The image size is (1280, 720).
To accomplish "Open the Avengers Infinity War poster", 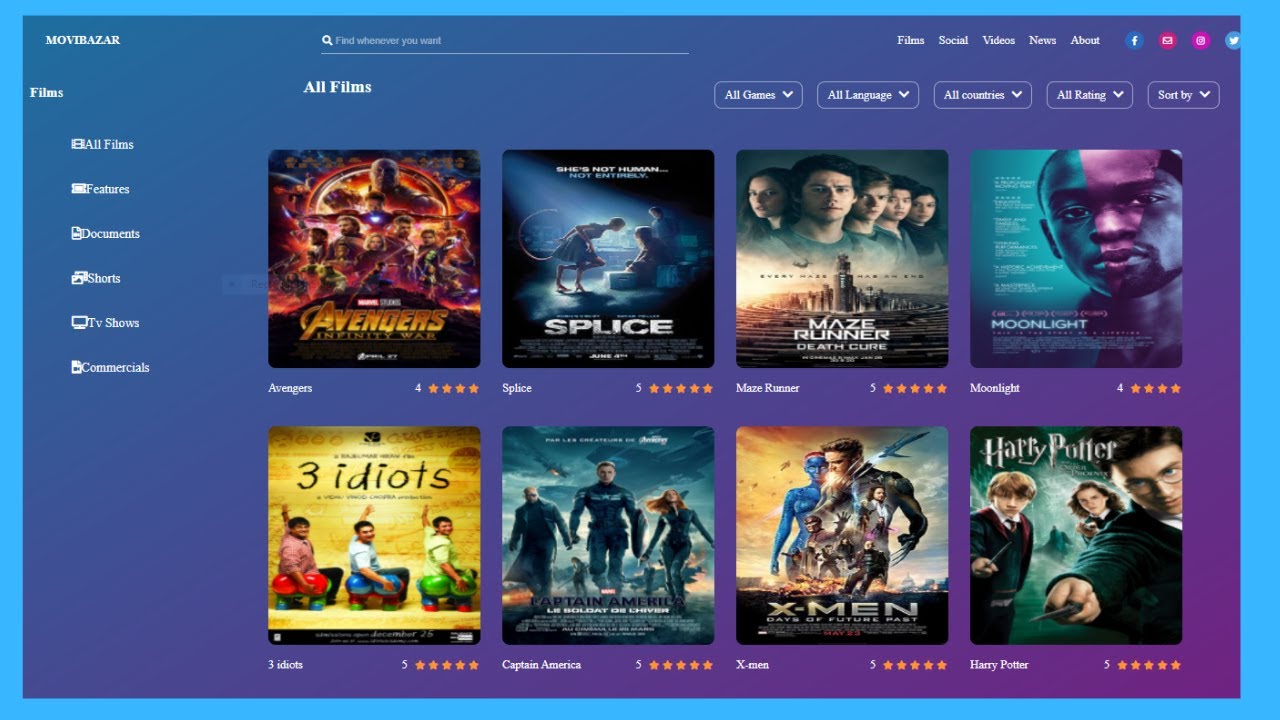I will click(374, 259).
